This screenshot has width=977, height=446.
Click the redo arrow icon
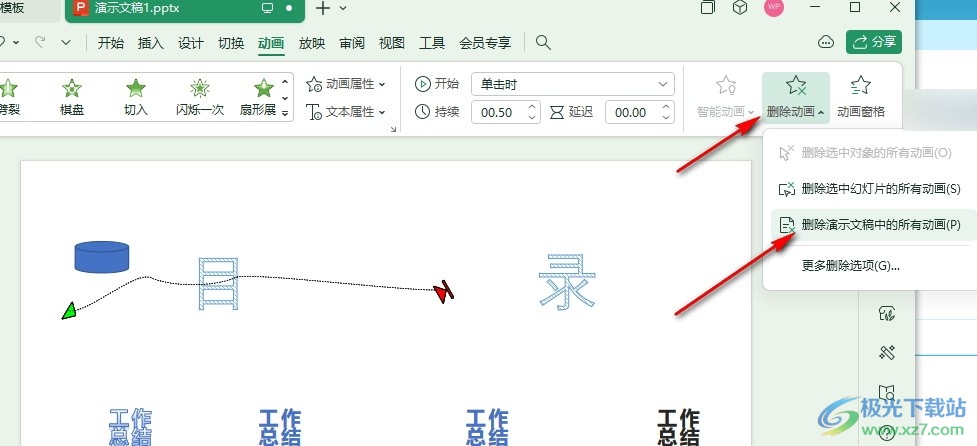coord(41,42)
